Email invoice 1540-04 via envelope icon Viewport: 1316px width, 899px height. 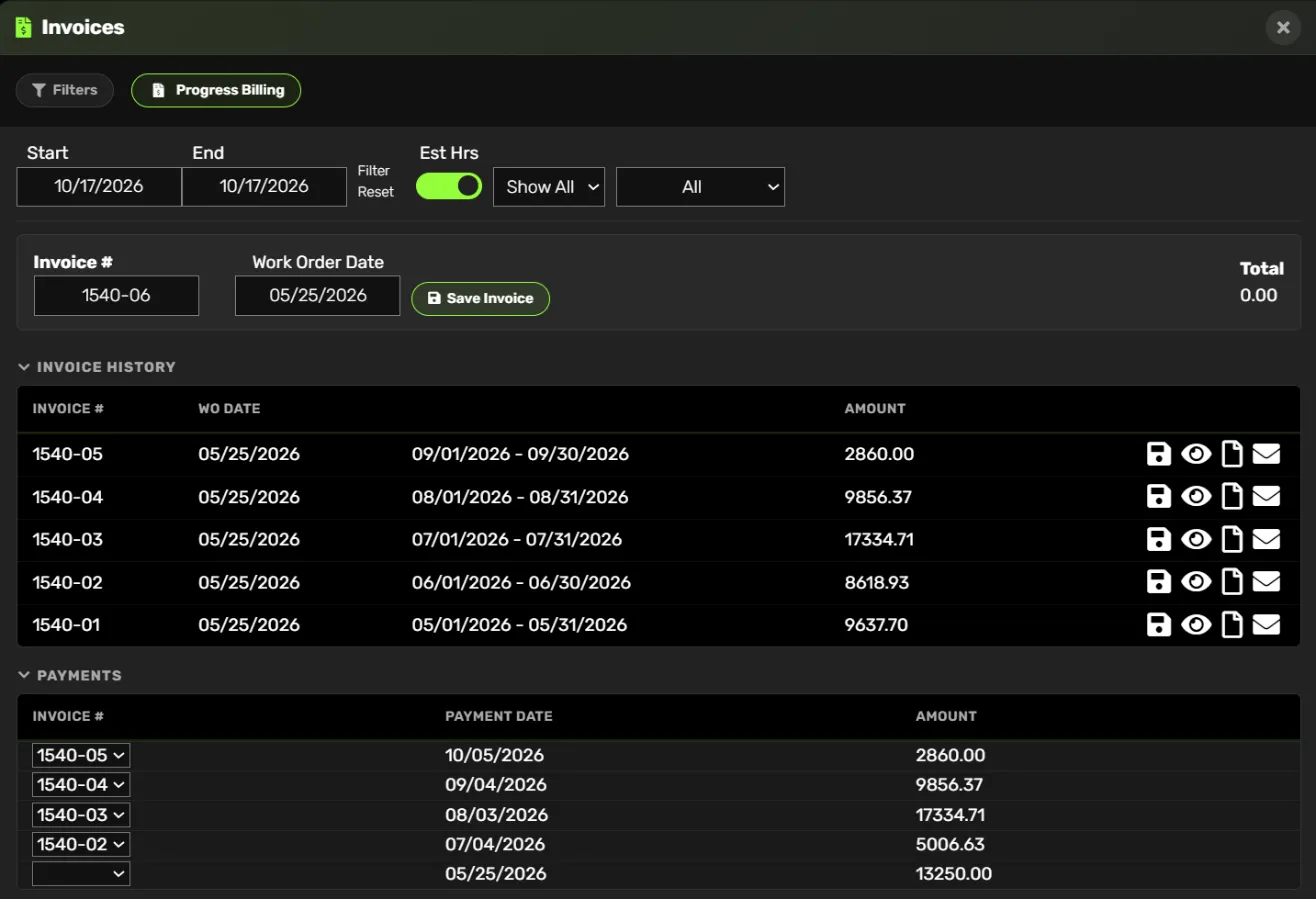tap(1266, 497)
